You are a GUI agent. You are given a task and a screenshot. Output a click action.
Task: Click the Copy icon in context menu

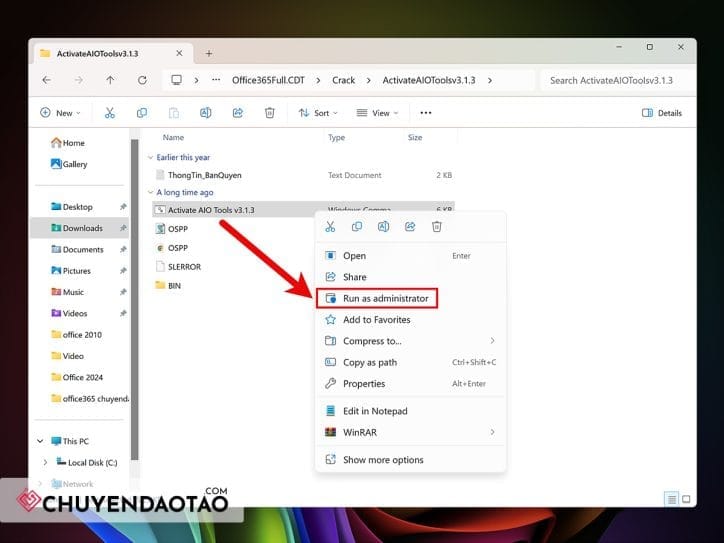tap(357, 227)
